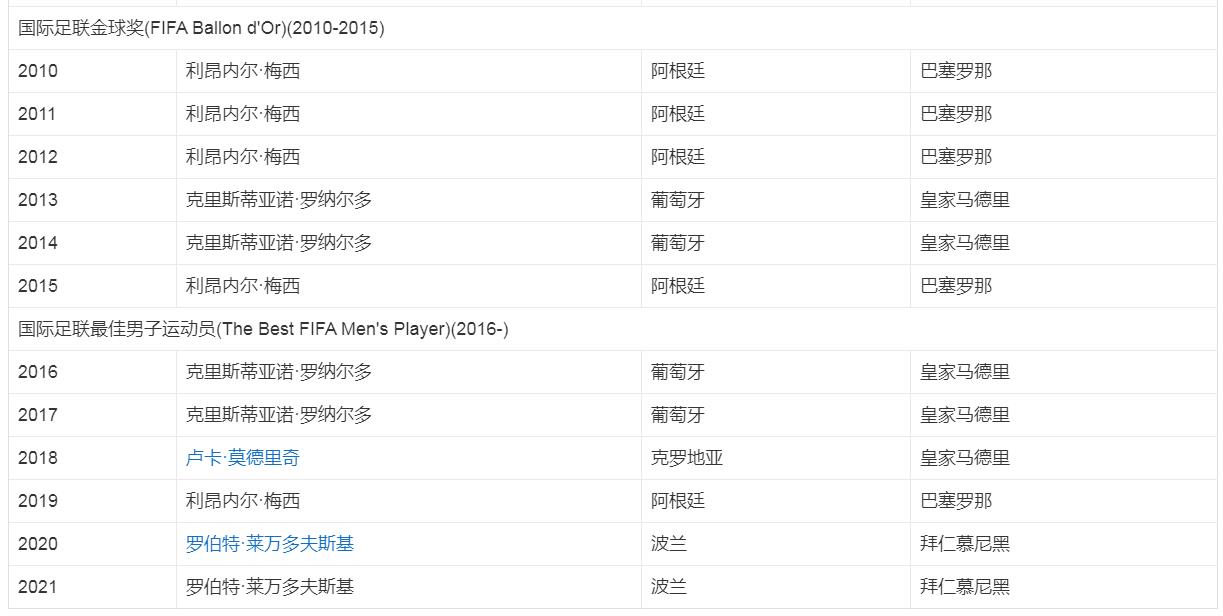
Task: Select 巴塞罗那 in the 2019 row
Action: click(955, 501)
